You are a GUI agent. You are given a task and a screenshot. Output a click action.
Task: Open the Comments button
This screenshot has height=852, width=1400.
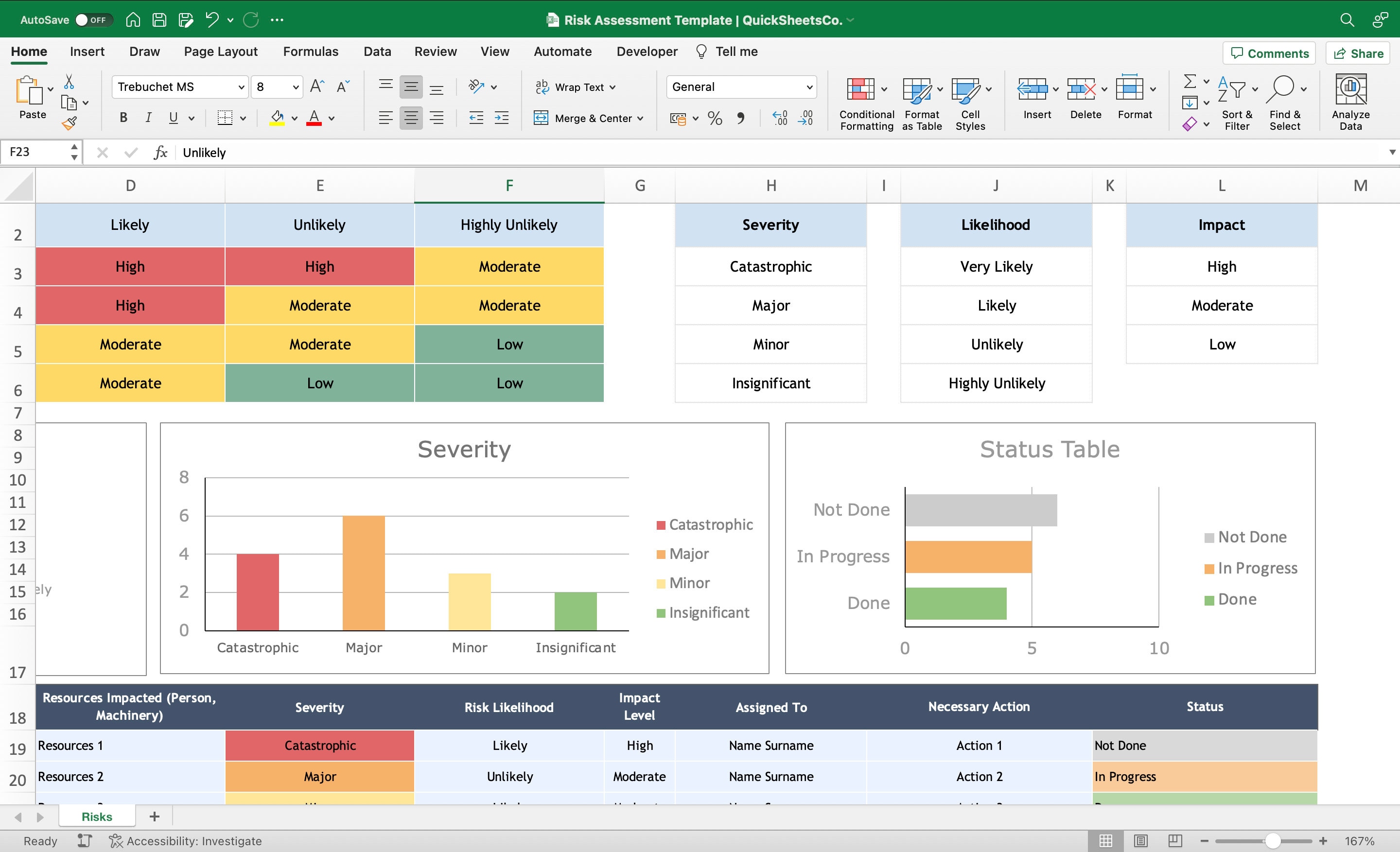point(1269,53)
